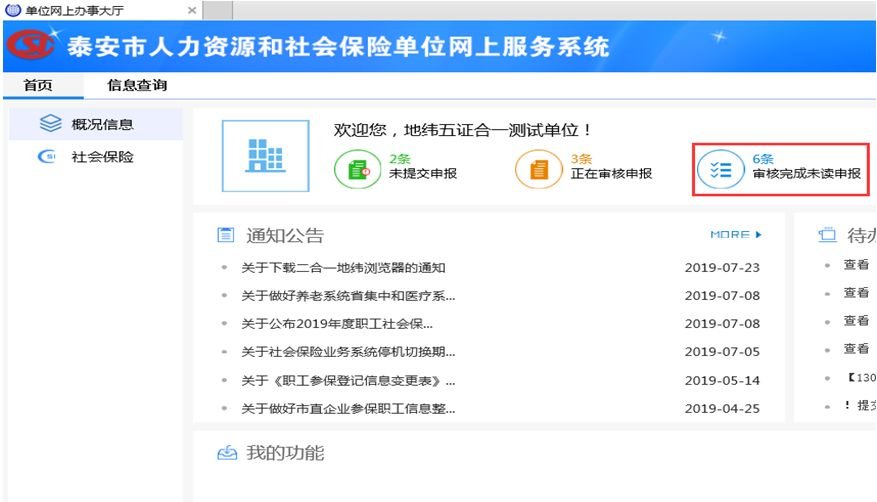Click the building unit avatar image
Screen dimensions: 877x502
pyautogui.click(x=266, y=155)
